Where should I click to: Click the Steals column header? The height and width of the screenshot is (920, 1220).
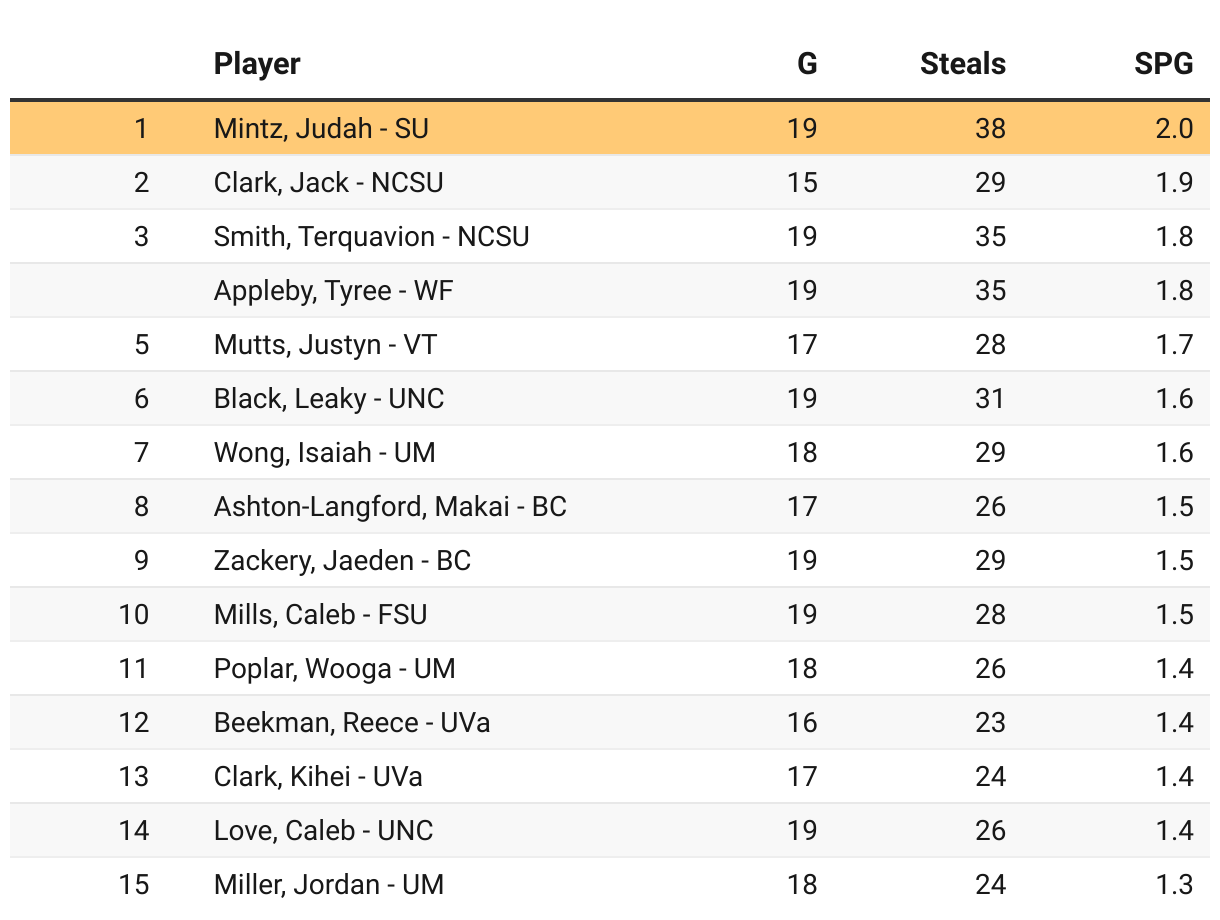[x=962, y=64]
